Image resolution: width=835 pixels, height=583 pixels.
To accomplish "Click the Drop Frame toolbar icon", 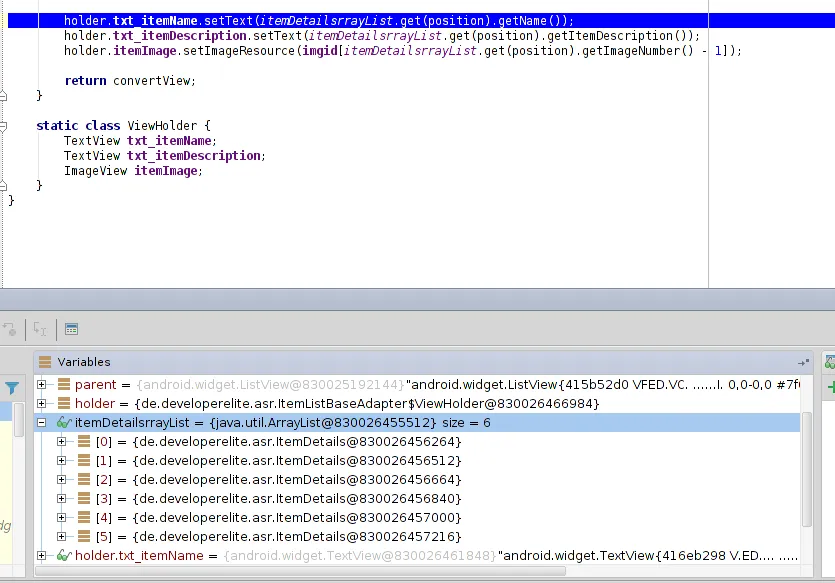I will pyautogui.click(x=10, y=329).
